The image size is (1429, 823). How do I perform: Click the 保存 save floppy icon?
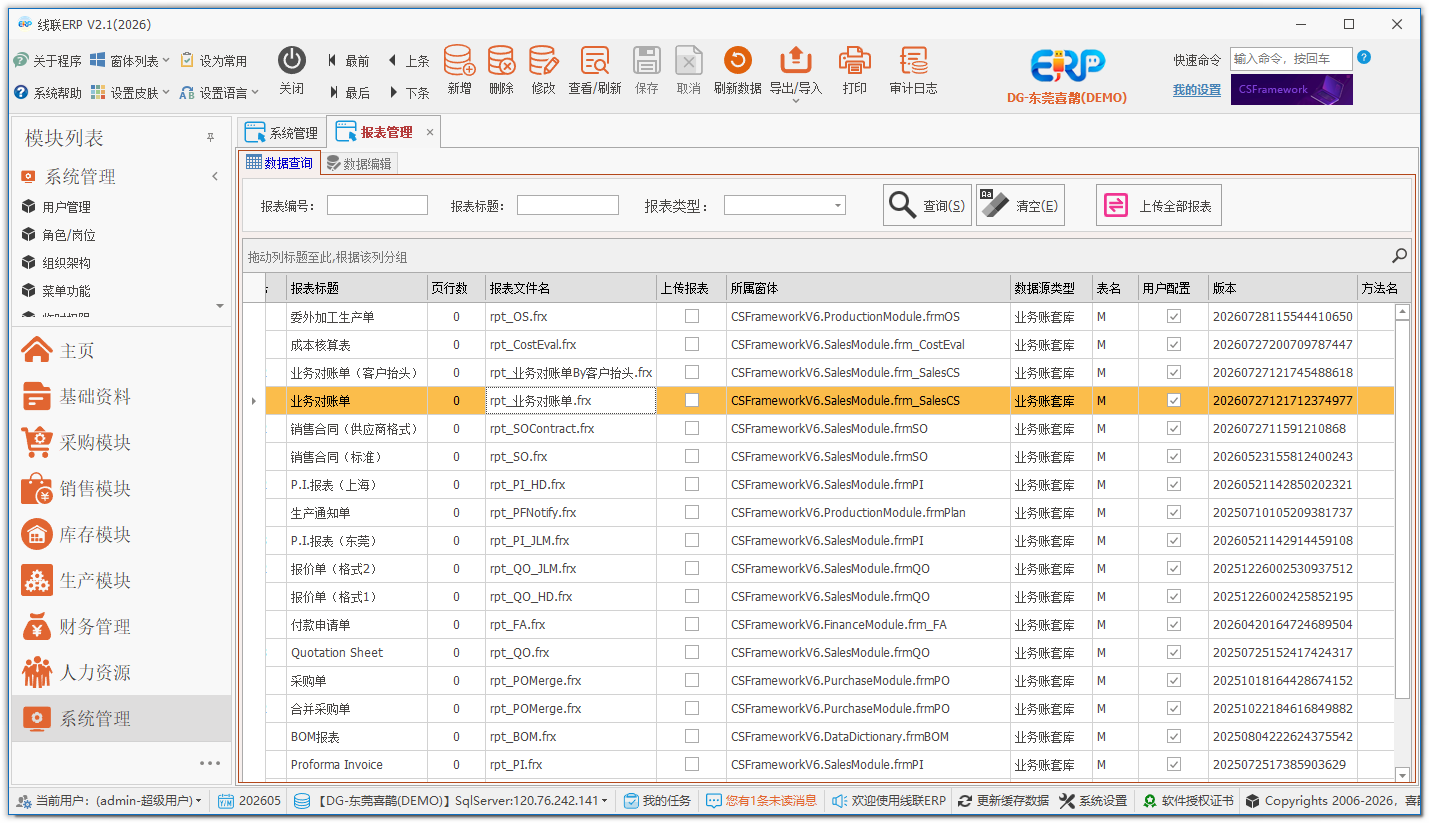[647, 61]
